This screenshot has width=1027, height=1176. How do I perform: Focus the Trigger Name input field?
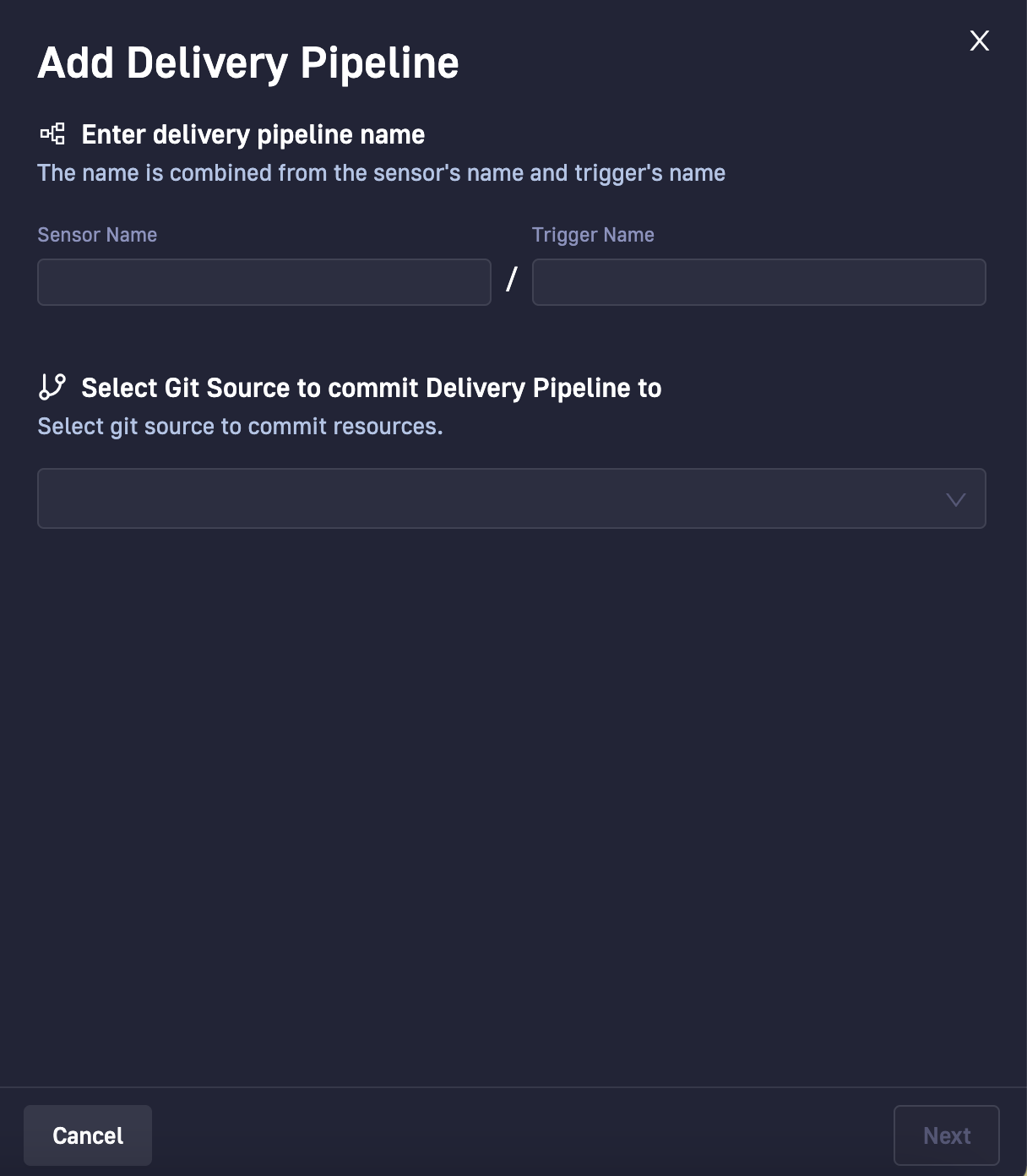coord(758,282)
